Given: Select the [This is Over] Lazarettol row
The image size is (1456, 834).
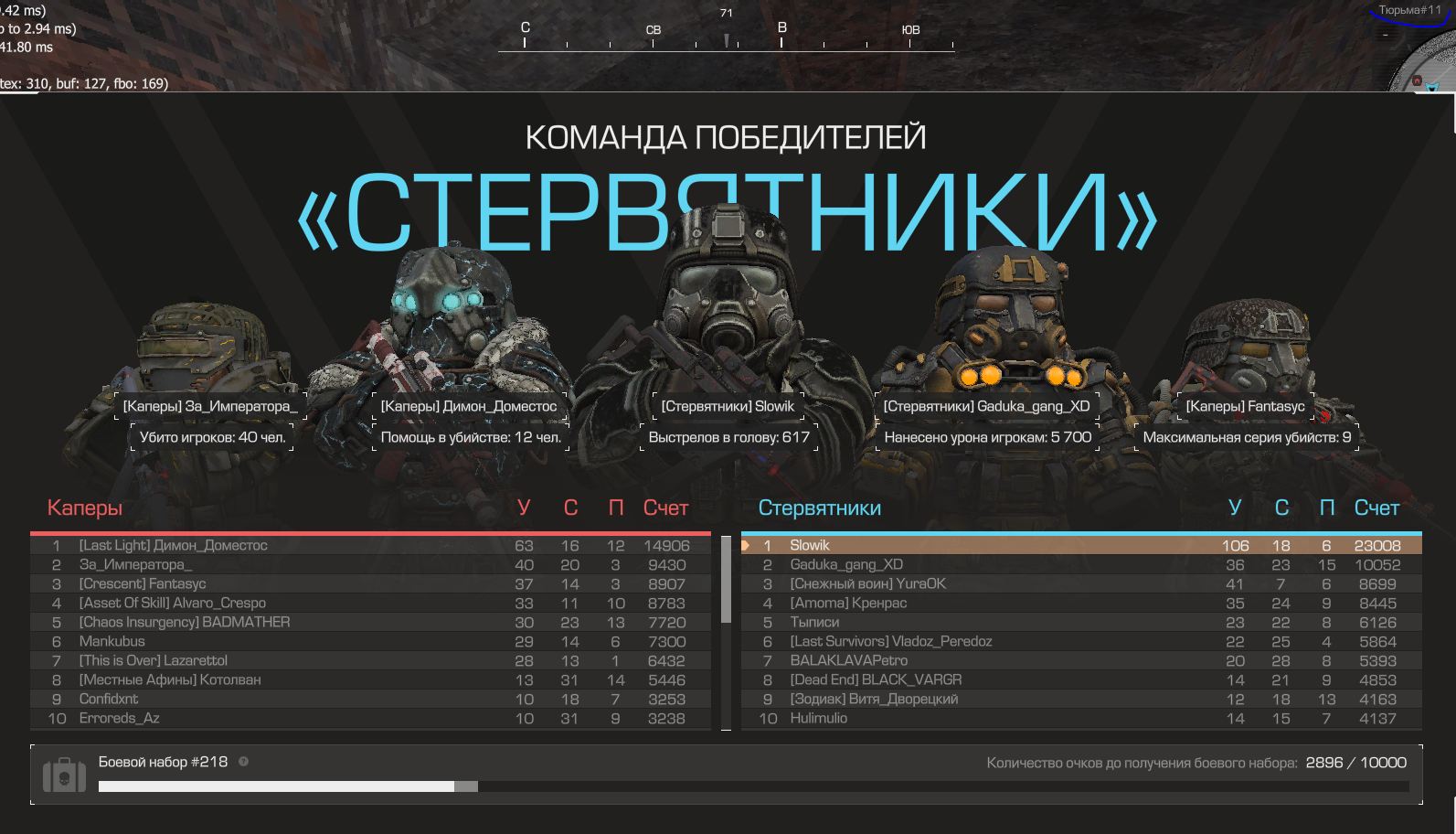Looking at the screenshot, I should pyautogui.click(x=370, y=661).
